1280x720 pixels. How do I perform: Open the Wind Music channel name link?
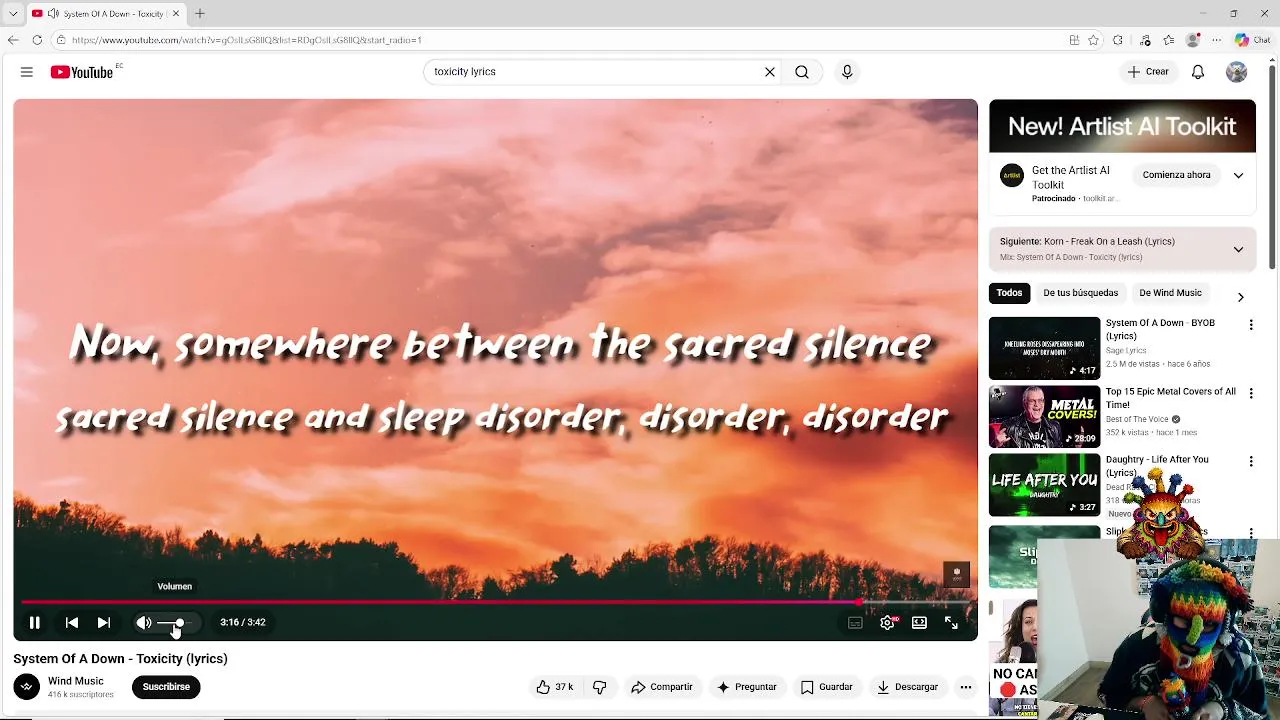pyautogui.click(x=76, y=681)
